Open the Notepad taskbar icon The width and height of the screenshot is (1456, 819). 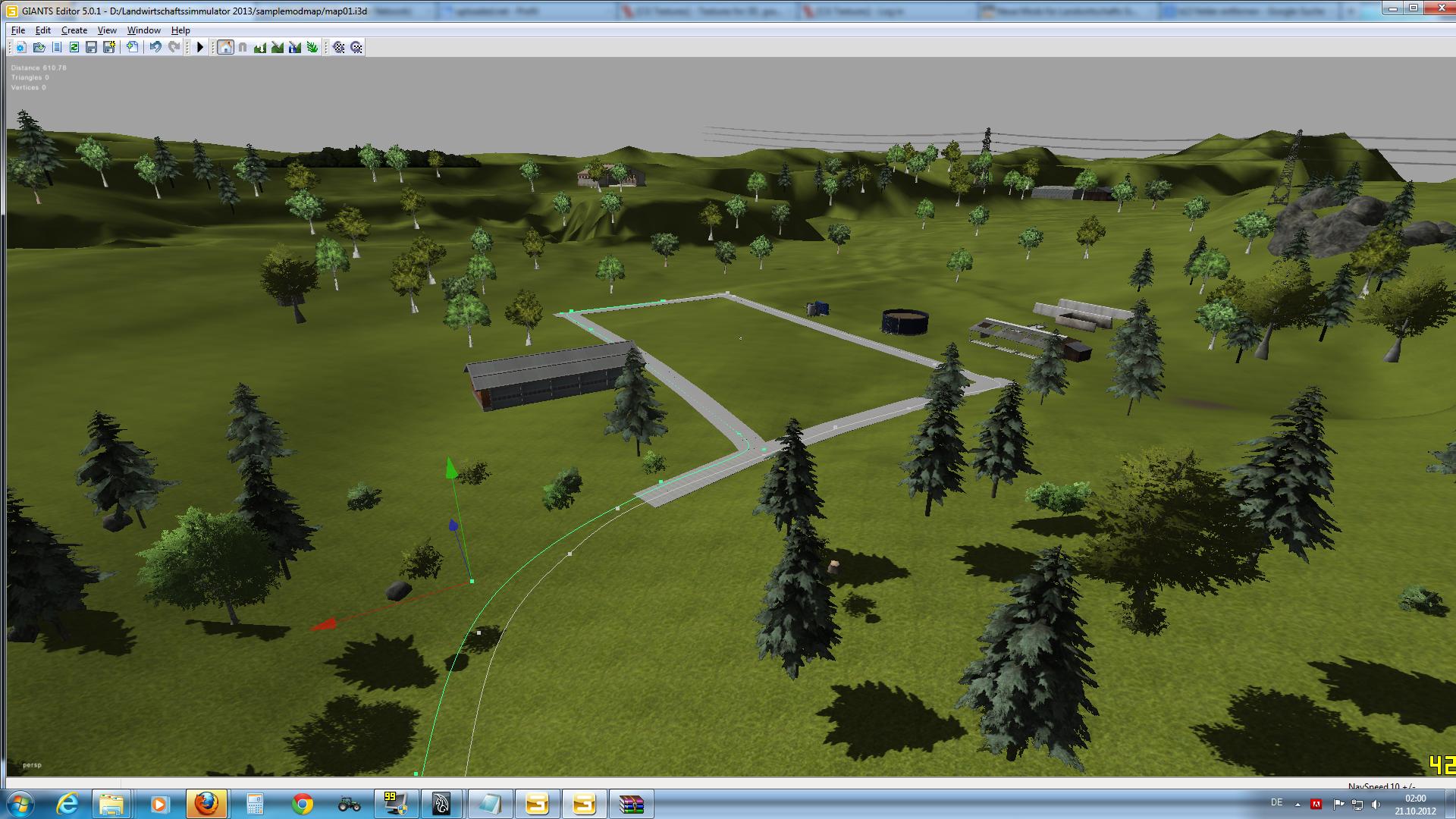[x=490, y=804]
